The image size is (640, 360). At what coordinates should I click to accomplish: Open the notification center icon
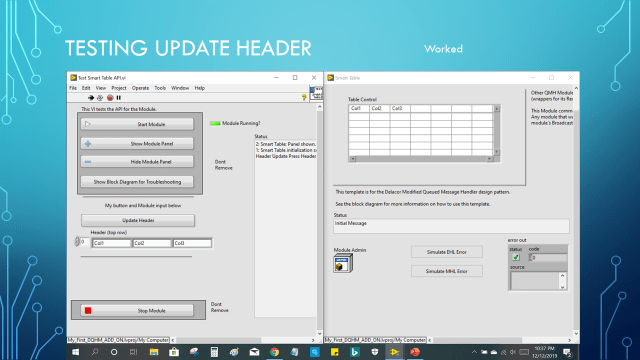567,352
